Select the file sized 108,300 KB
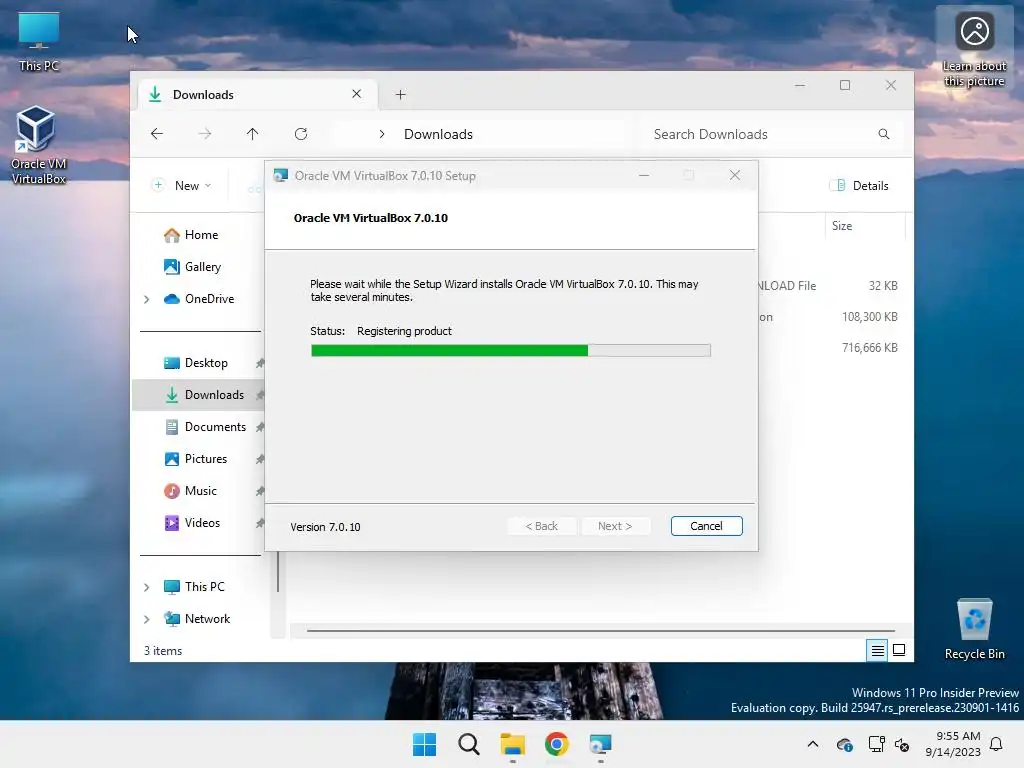1024x768 pixels. coord(869,317)
